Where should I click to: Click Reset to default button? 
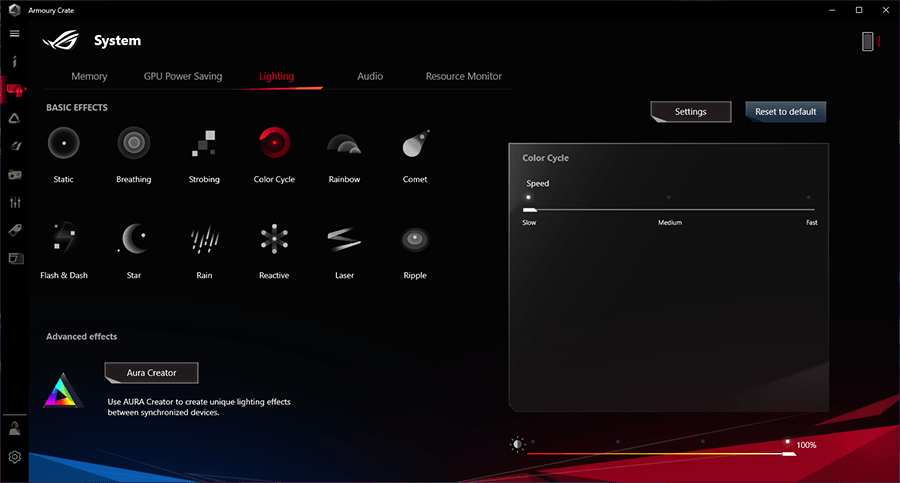(x=786, y=111)
